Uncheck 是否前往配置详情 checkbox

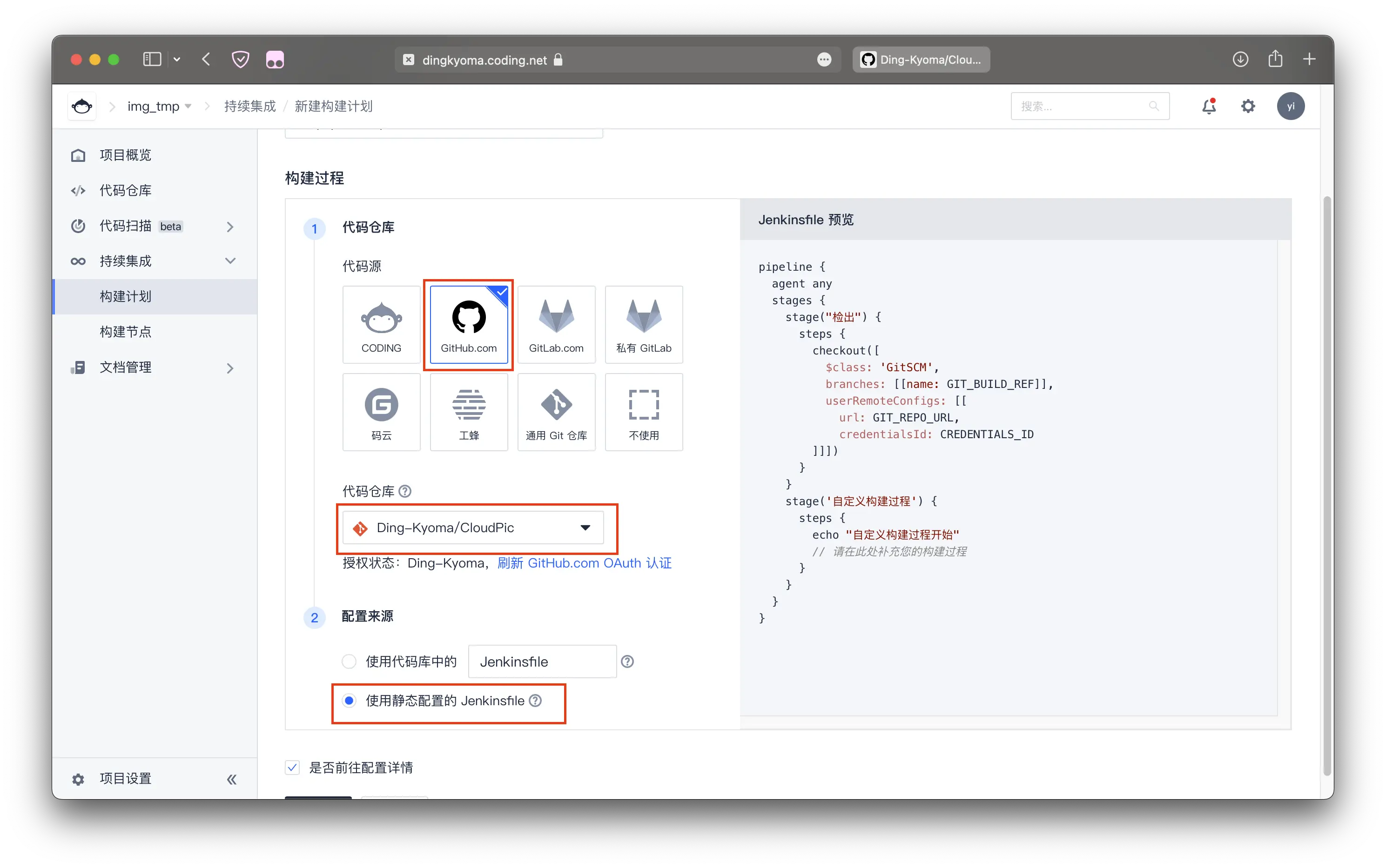click(x=292, y=768)
